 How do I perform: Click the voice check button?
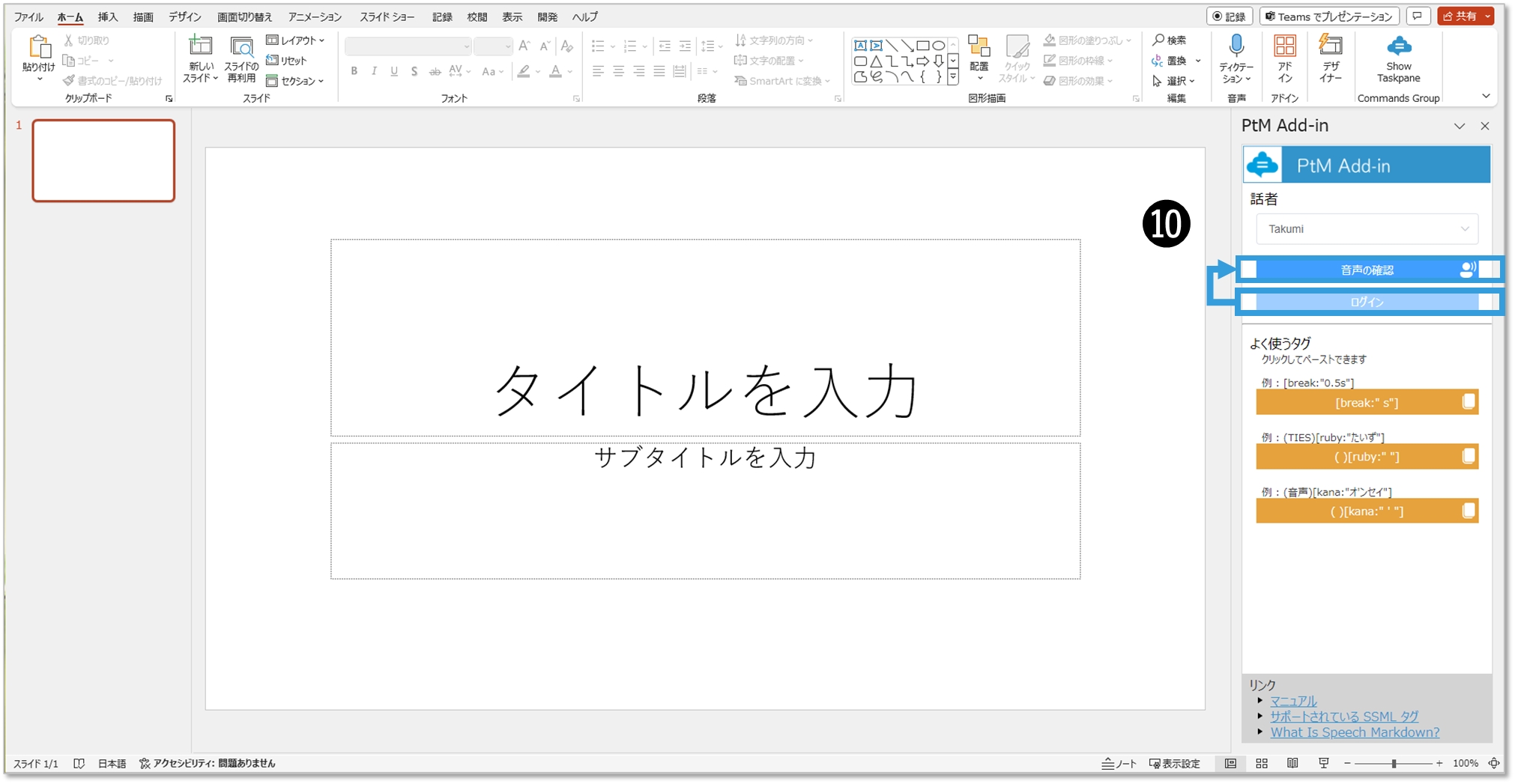1367,270
